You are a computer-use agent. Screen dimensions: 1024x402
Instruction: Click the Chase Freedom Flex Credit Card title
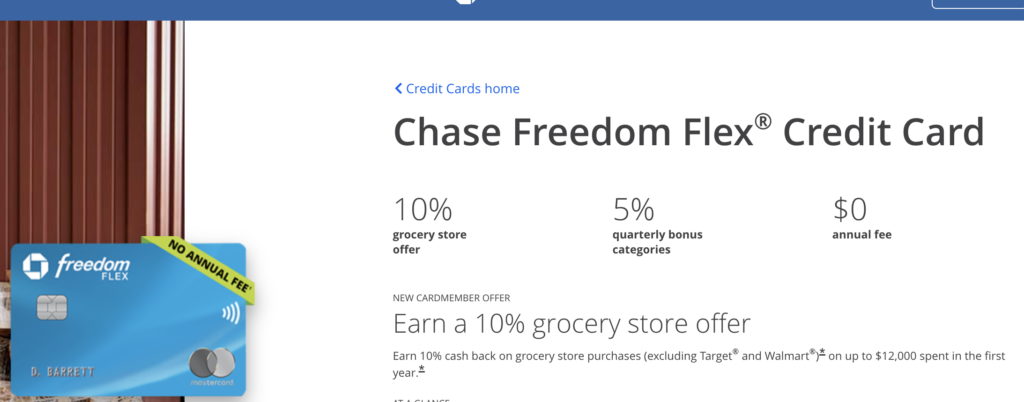688,133
